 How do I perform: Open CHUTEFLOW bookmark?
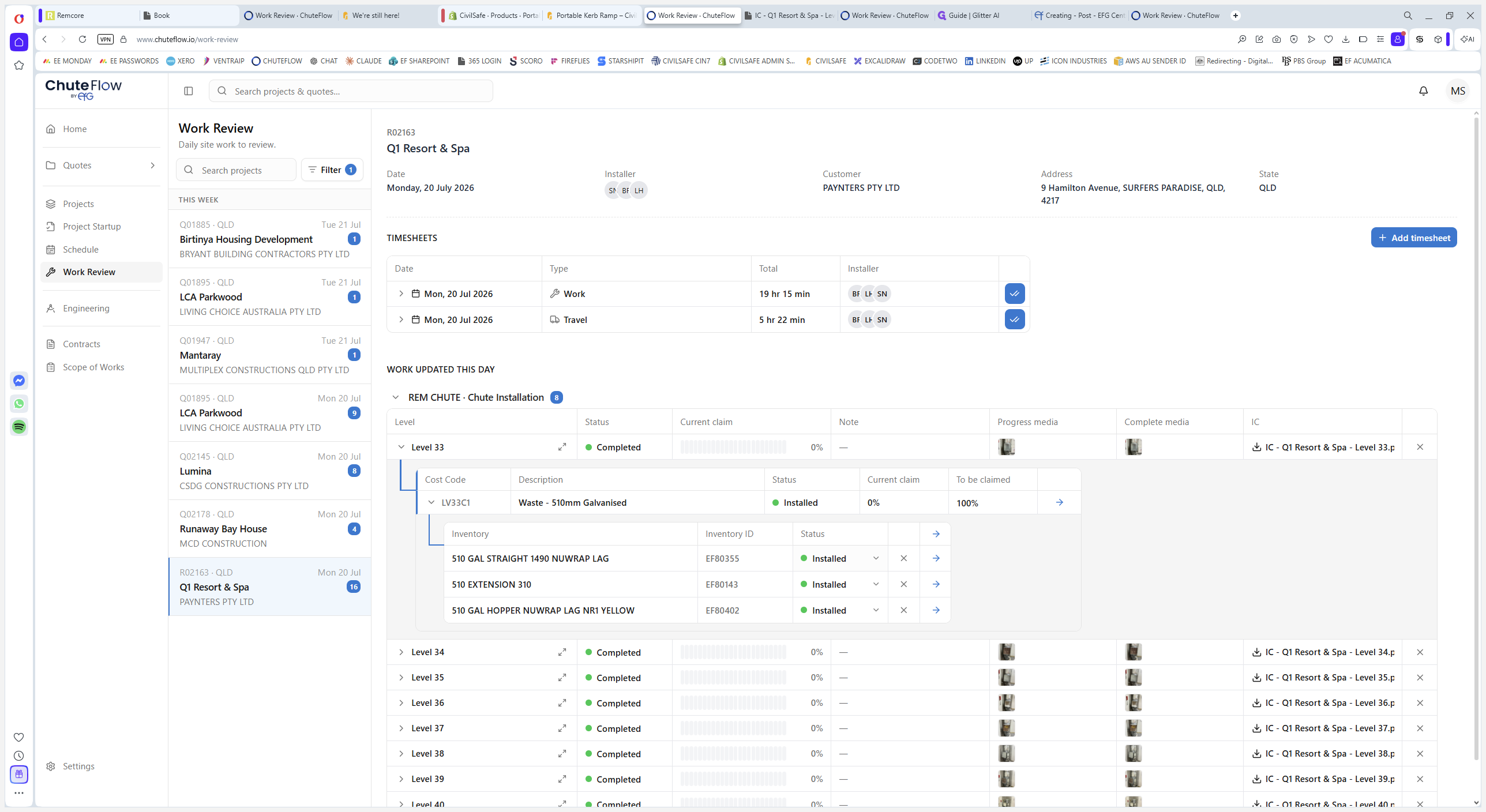click(x=277, y=61)
